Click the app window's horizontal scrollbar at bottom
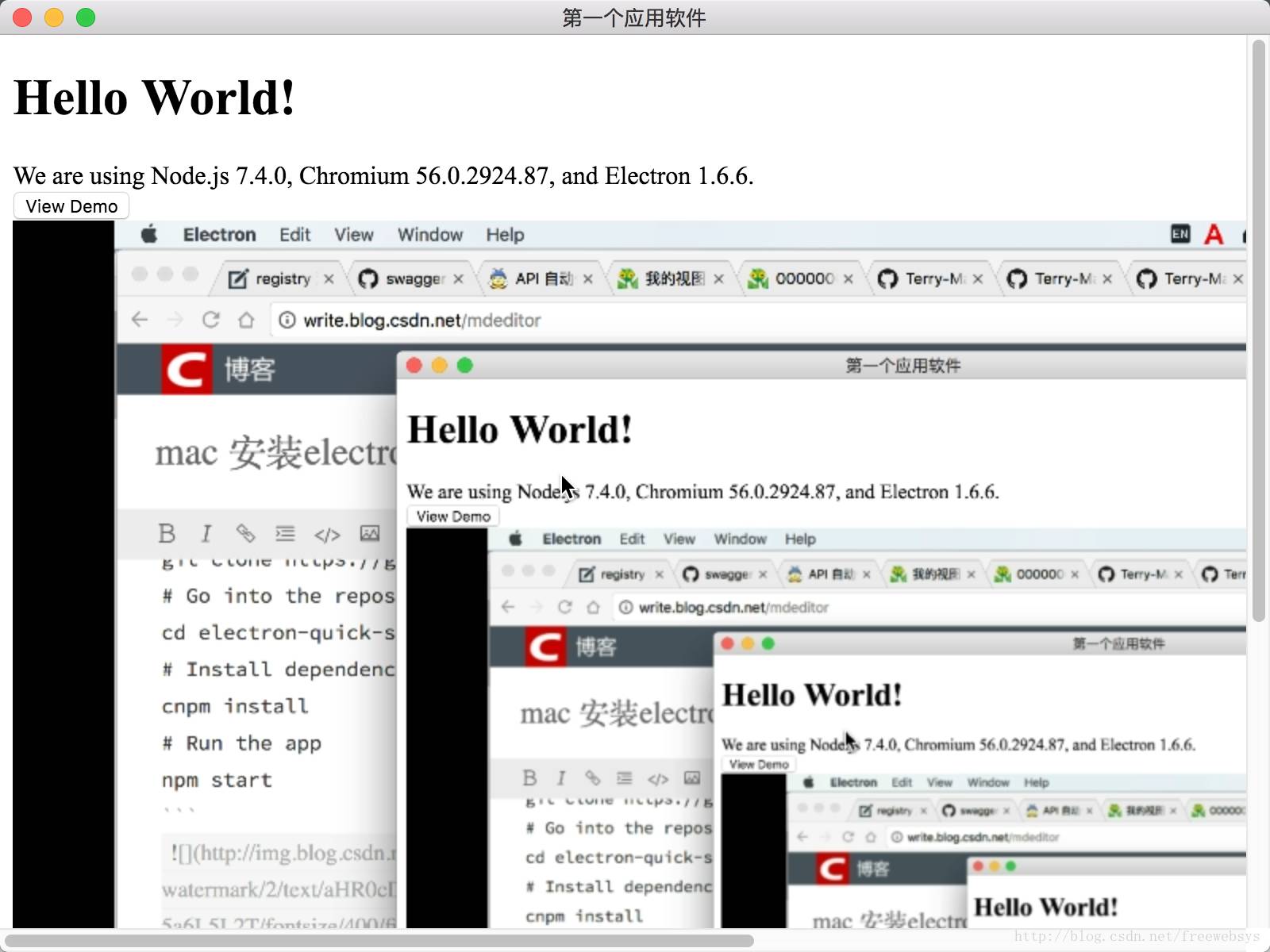The width and height of the screenshot is (1270, 952). (x=379, y=941)
